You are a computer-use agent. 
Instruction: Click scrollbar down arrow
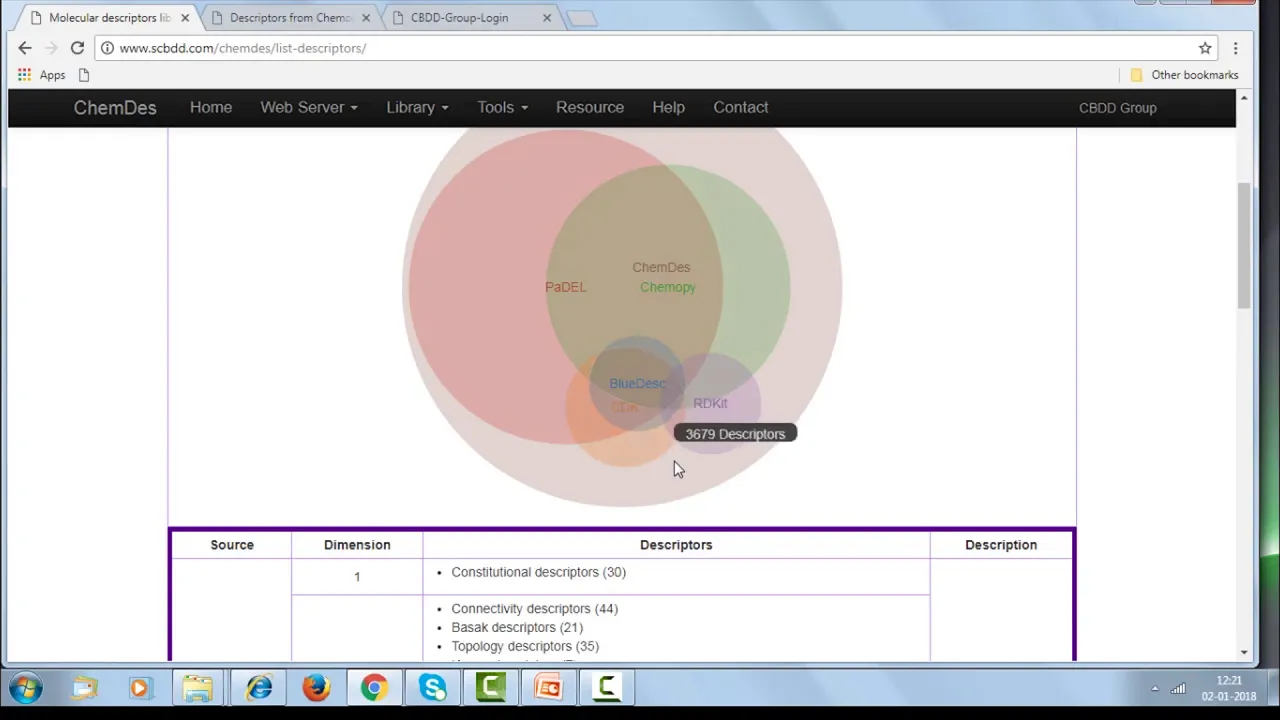coord(1244,653)
